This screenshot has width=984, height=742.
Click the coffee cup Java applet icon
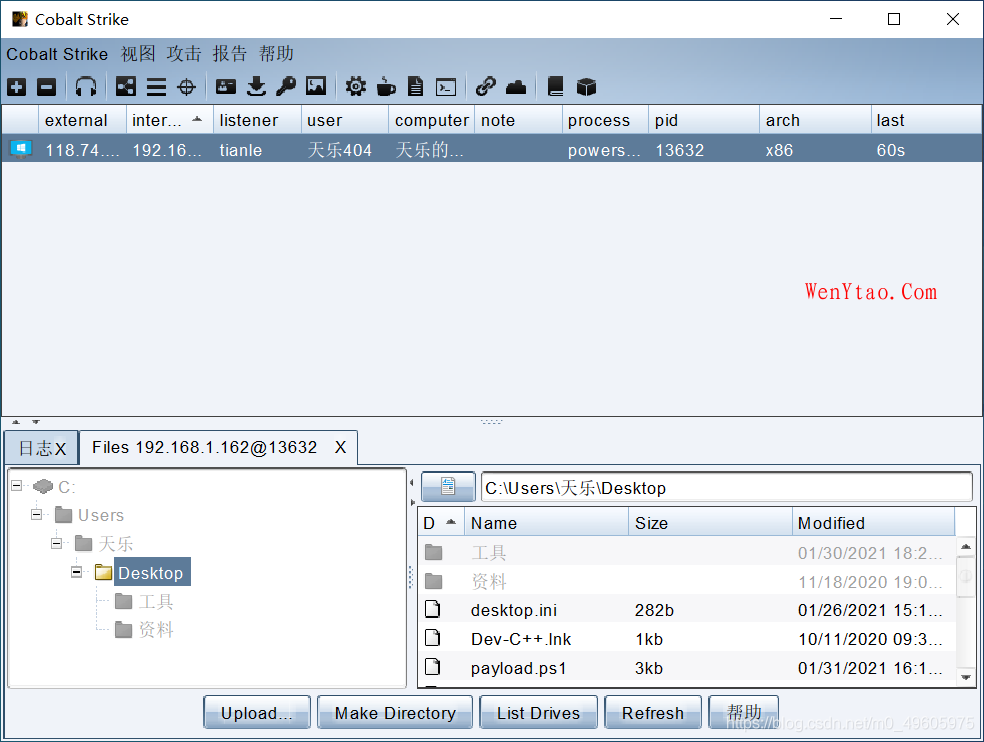[386, 87]
